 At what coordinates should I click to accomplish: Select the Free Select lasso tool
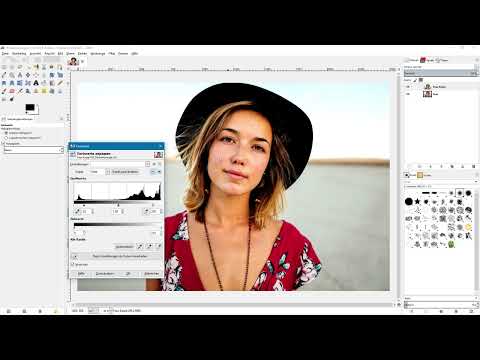20,67
